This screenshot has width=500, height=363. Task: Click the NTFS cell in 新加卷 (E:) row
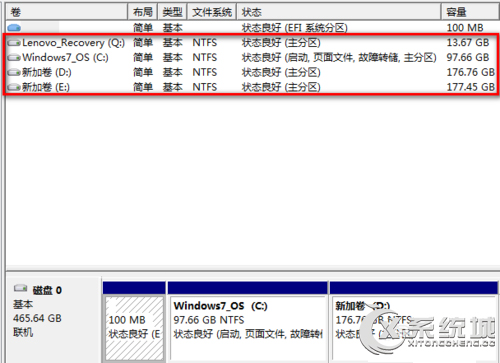click(x=205, y=87)
